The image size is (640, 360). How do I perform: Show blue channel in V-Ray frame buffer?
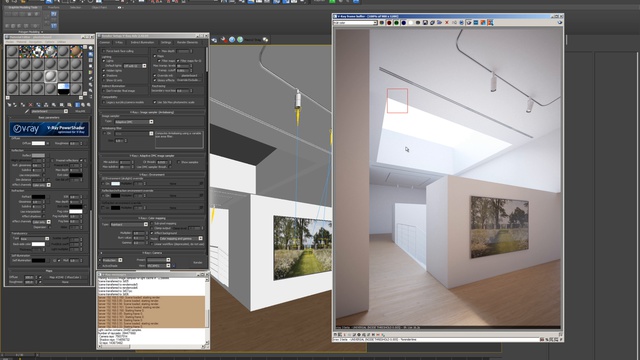404,23
